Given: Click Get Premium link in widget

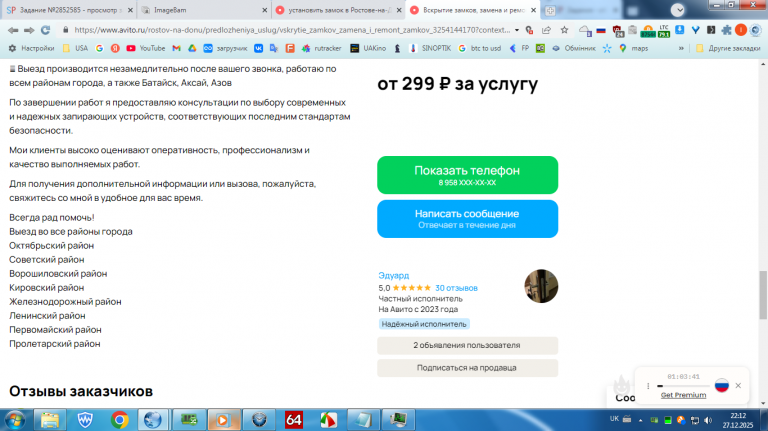Looking at the screenshot, I should tap(683, 395).
